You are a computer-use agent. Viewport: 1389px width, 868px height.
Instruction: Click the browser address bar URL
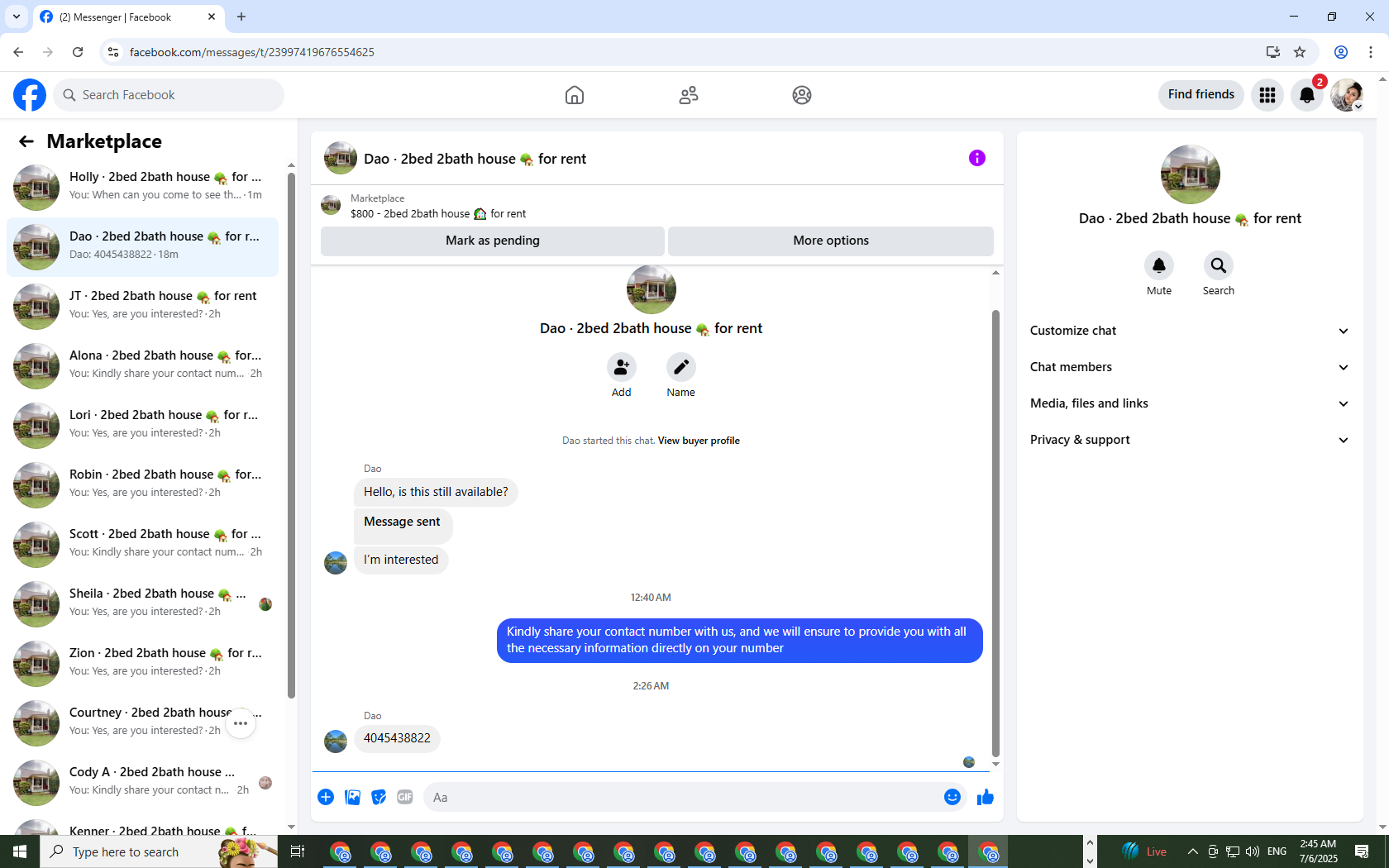click(x=252, y=52)
